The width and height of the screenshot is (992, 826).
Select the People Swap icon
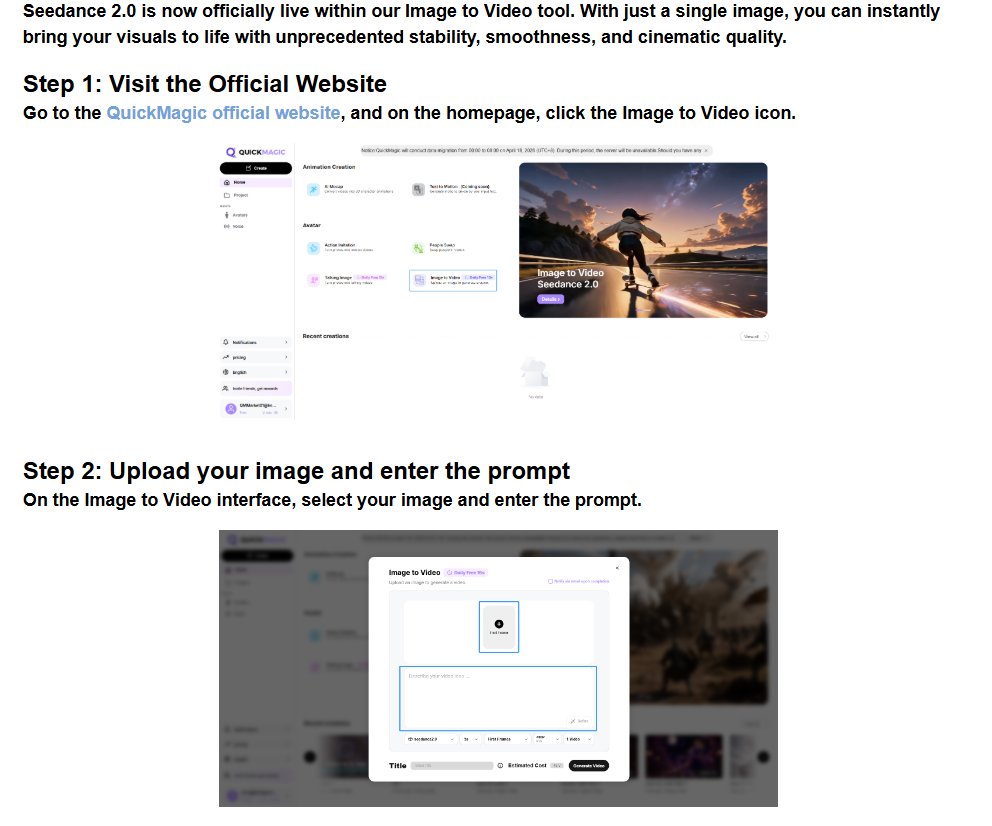pyautogui.click(x=418, y=248)
